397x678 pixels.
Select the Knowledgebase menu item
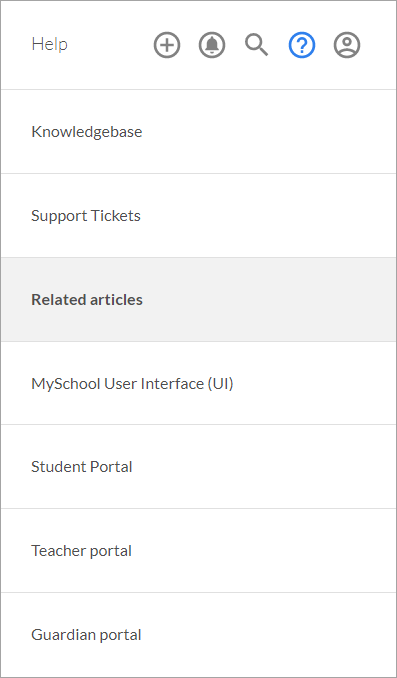click(x=198, y=131)
